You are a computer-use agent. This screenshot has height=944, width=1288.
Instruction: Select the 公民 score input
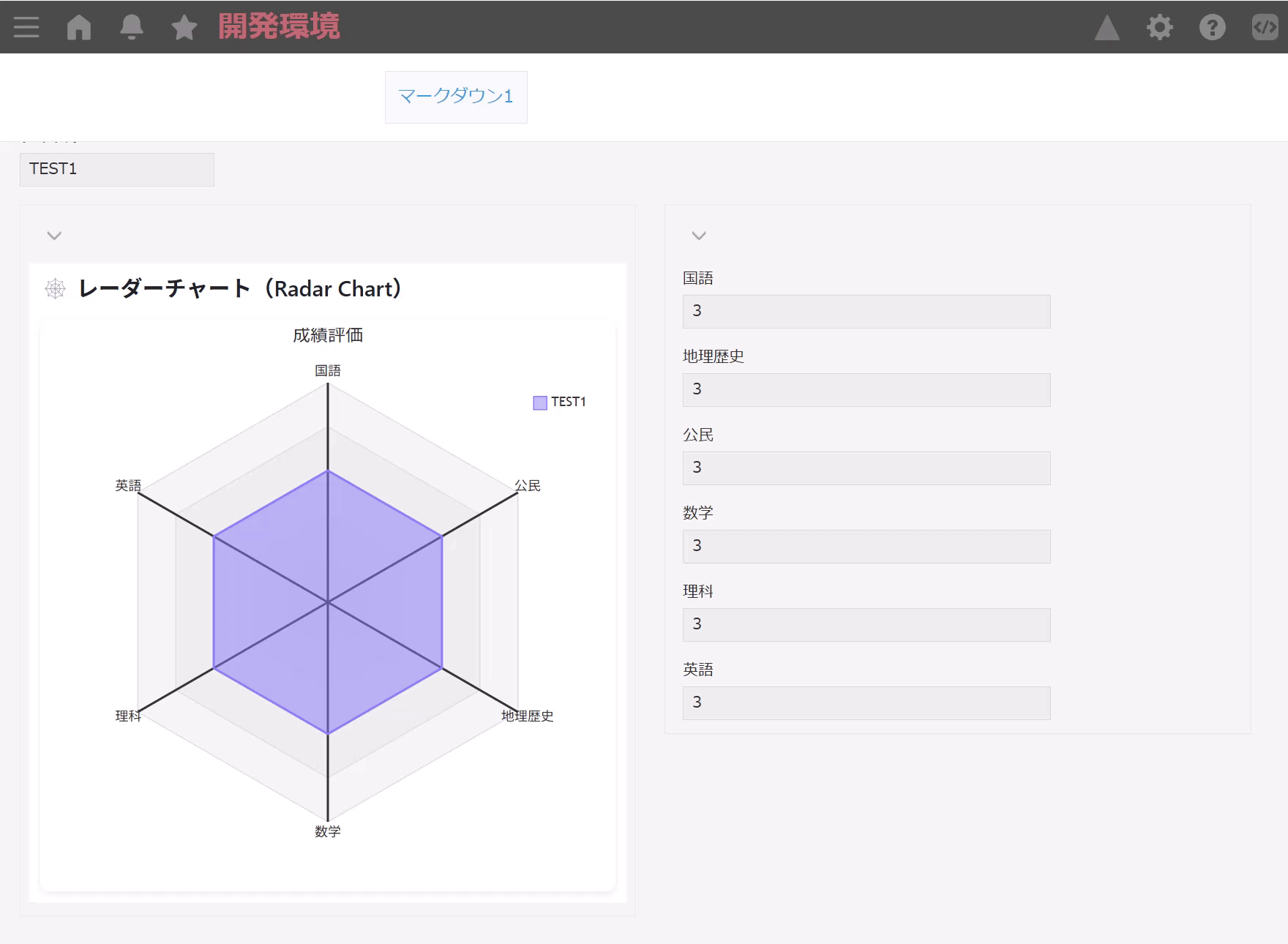(866, 468)
